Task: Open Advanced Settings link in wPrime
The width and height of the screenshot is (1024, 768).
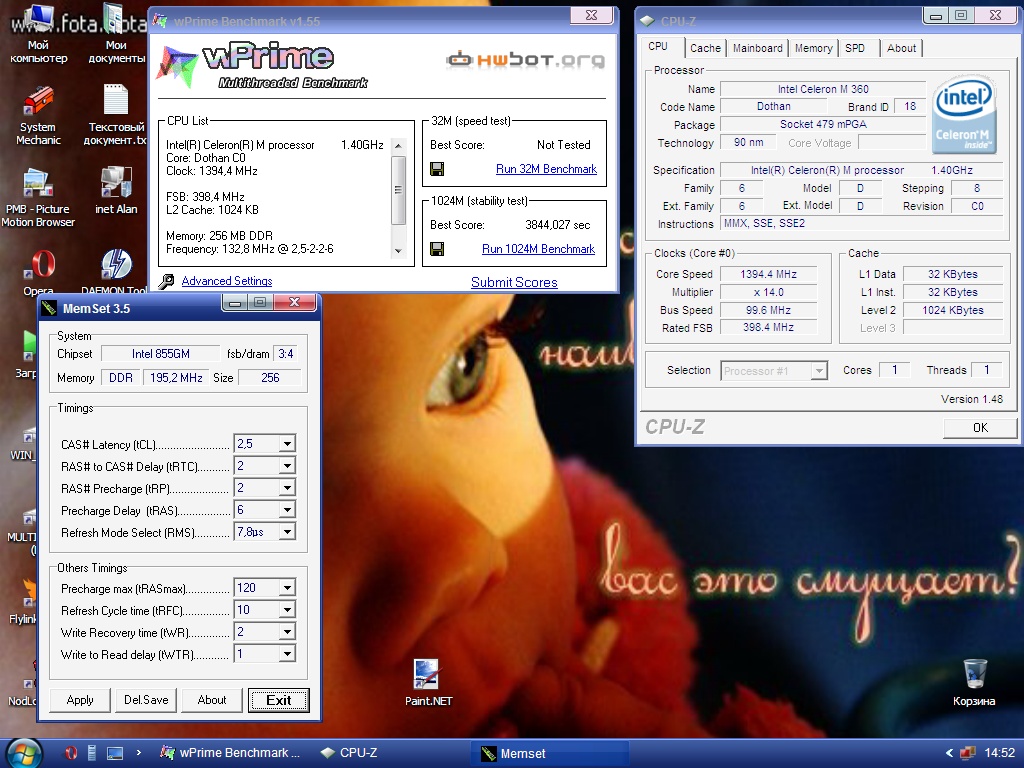Action: 227,281
